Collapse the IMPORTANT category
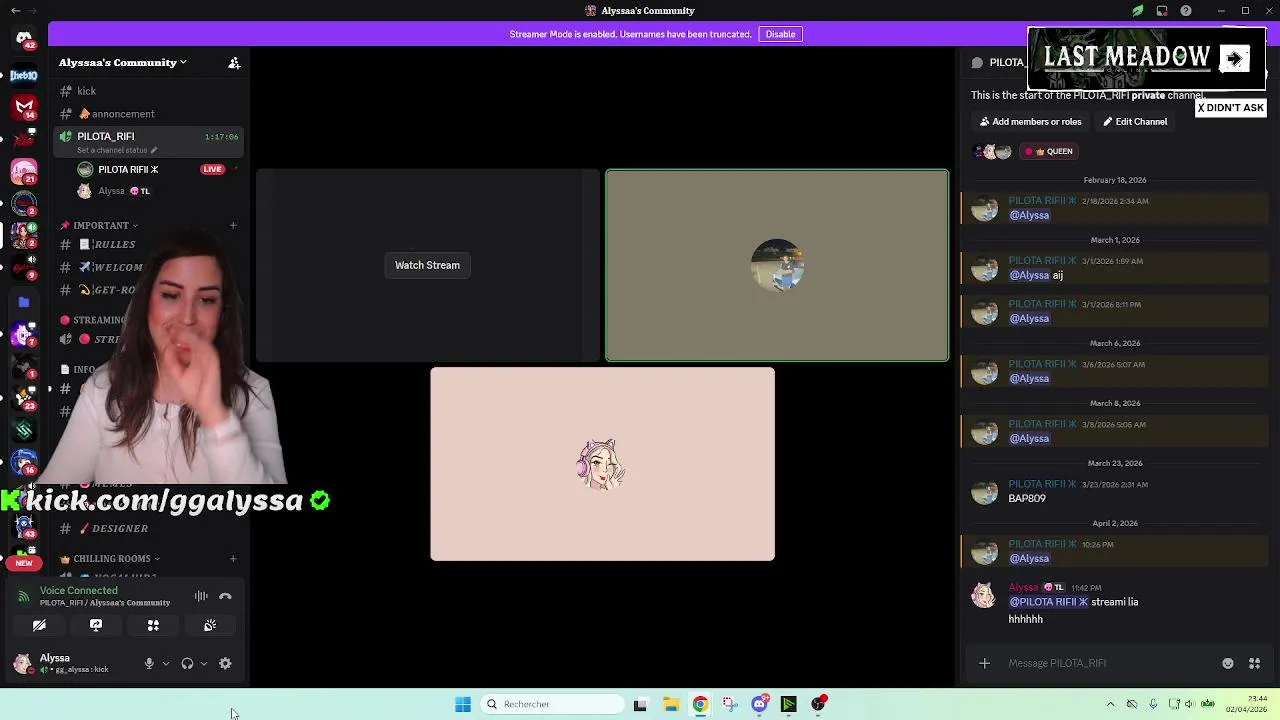 pyautogui.click(x=99, y=225)
